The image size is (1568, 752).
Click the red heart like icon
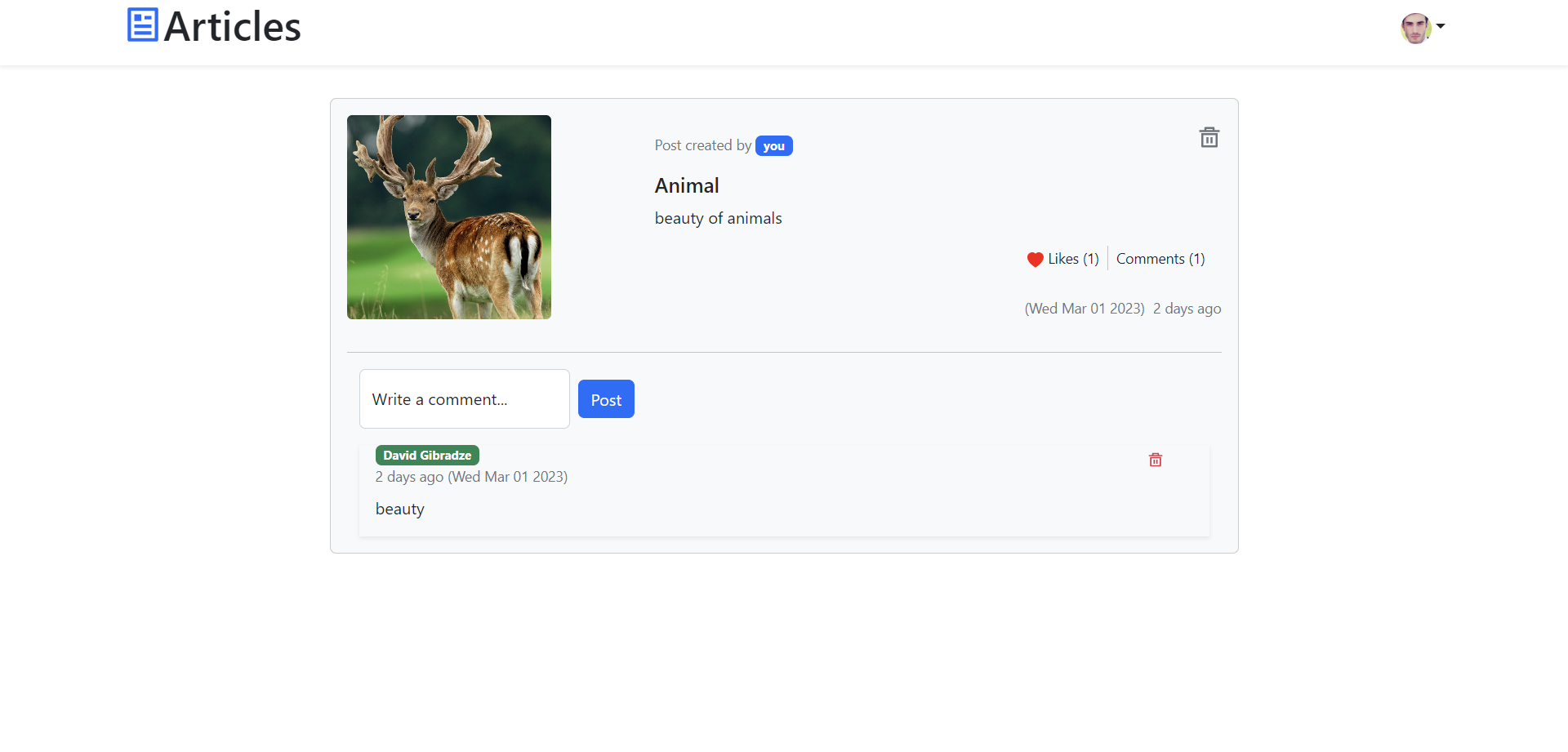click(1034, 259)
